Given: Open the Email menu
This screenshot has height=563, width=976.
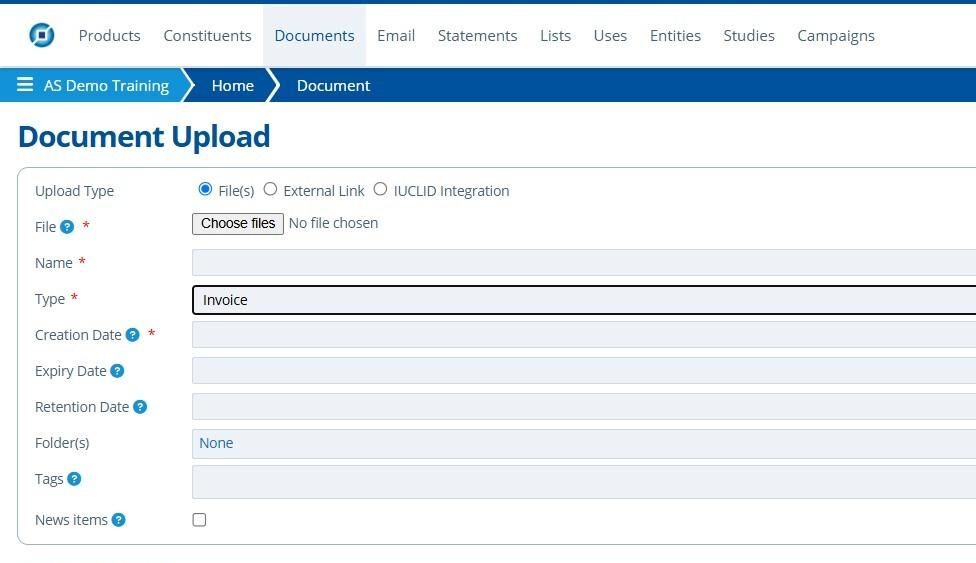Looking at the screenshot, I should (396, 35).
